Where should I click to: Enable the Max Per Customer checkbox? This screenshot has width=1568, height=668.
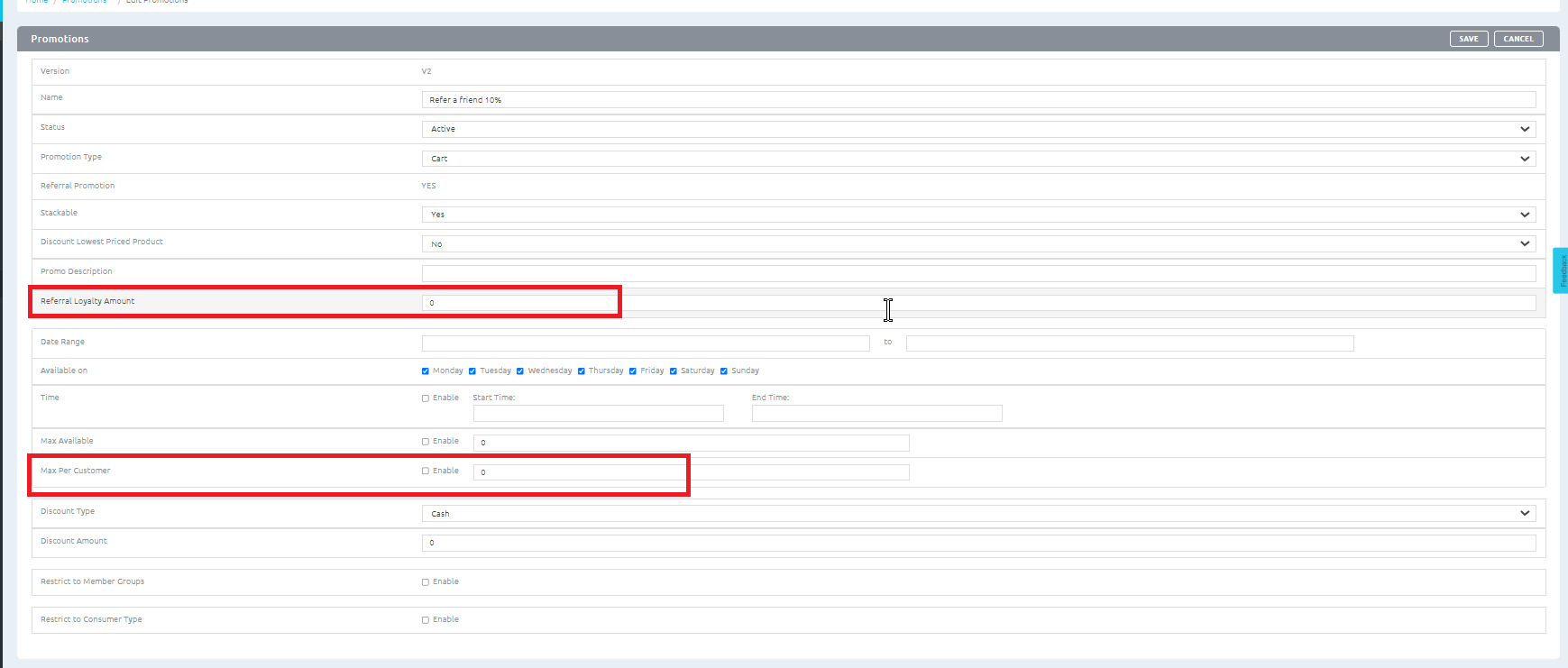click(x=426, y=471)
